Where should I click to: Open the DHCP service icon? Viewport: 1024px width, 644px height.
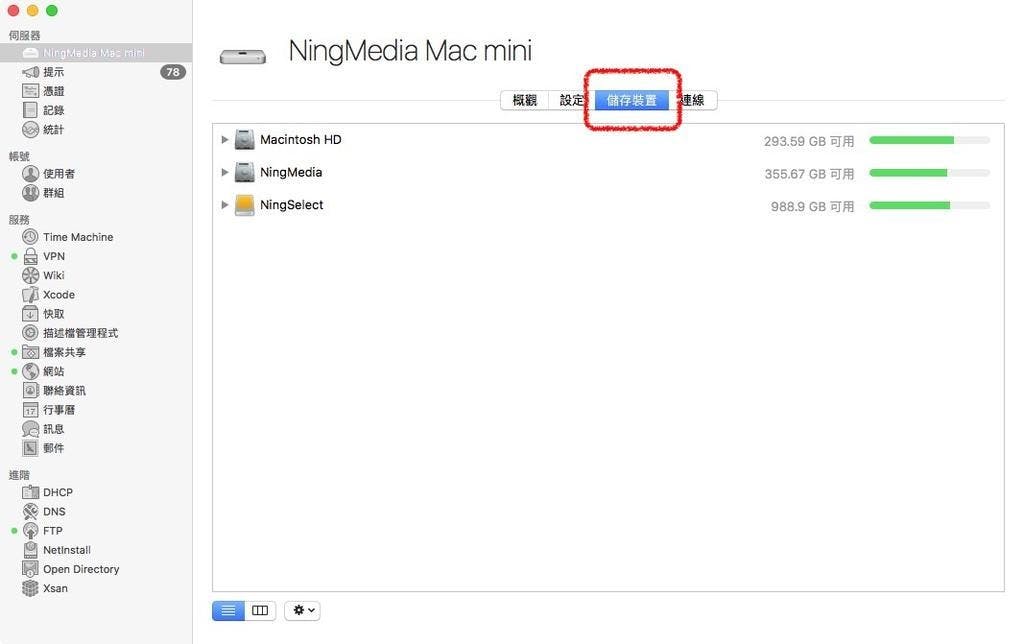pyautogui.click(x=31, y=492)
